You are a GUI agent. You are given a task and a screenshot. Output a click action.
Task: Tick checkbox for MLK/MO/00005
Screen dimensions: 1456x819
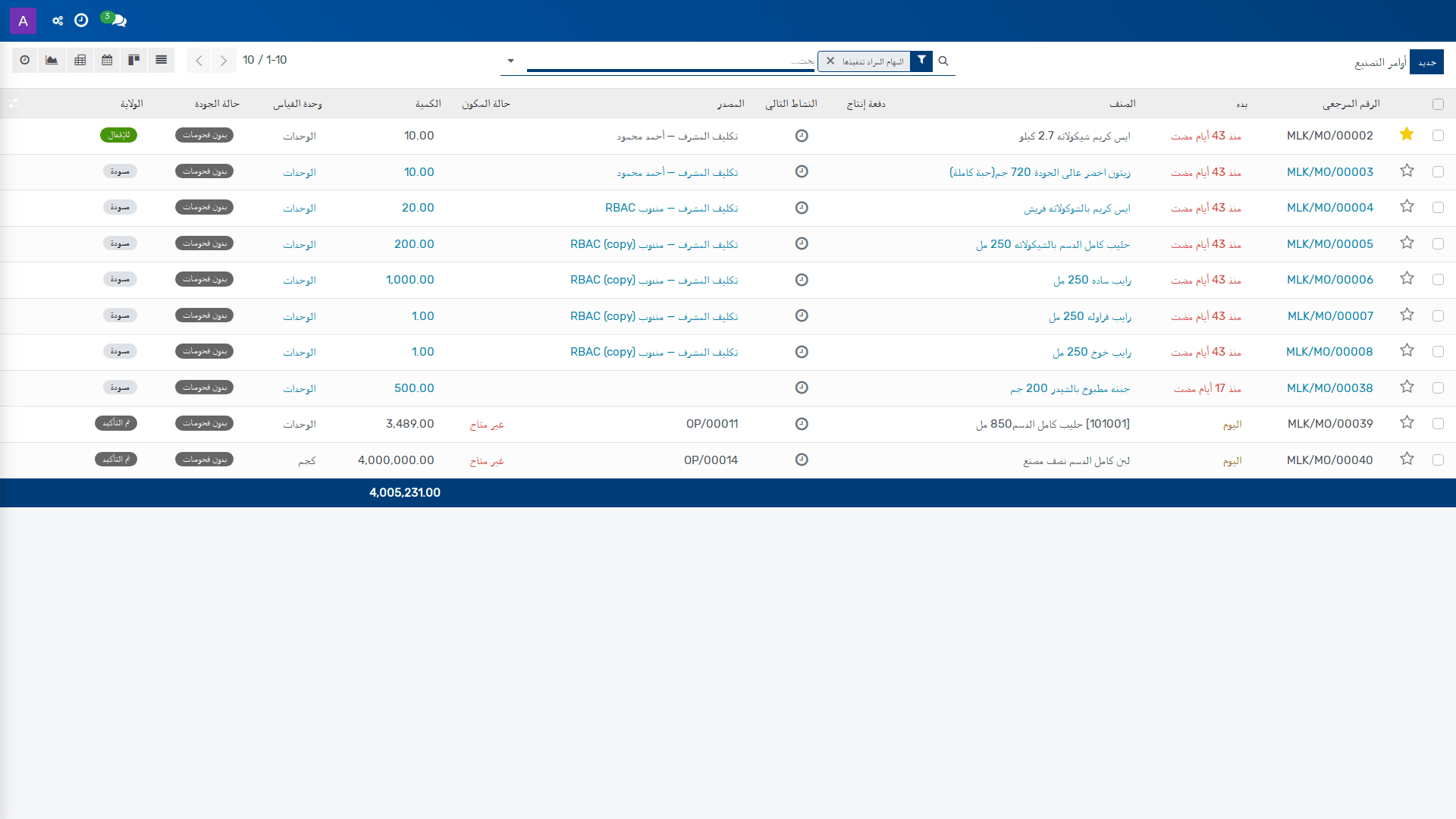tap(1438, 244)
